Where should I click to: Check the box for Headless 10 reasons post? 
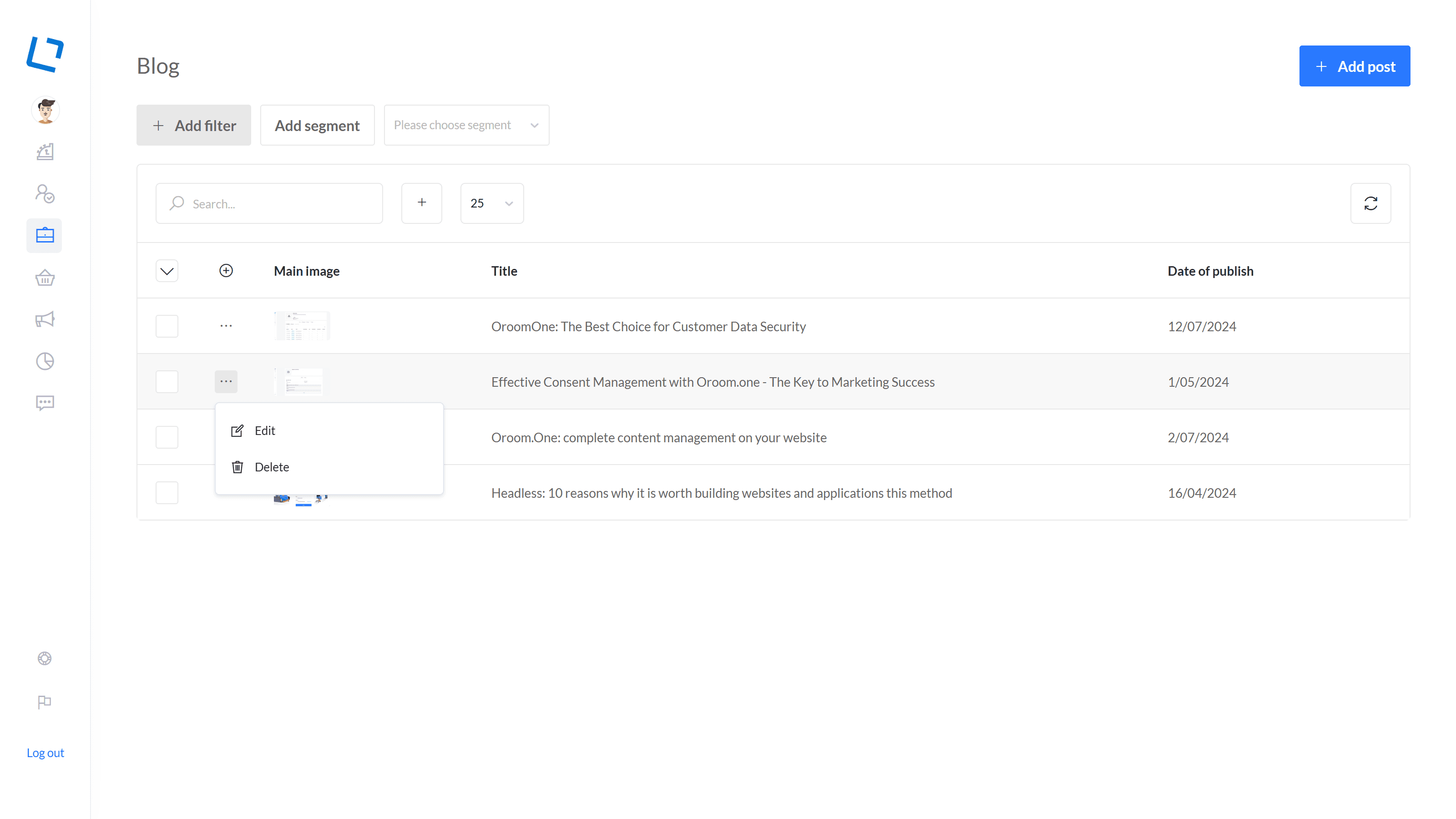[x=167, y=493]
